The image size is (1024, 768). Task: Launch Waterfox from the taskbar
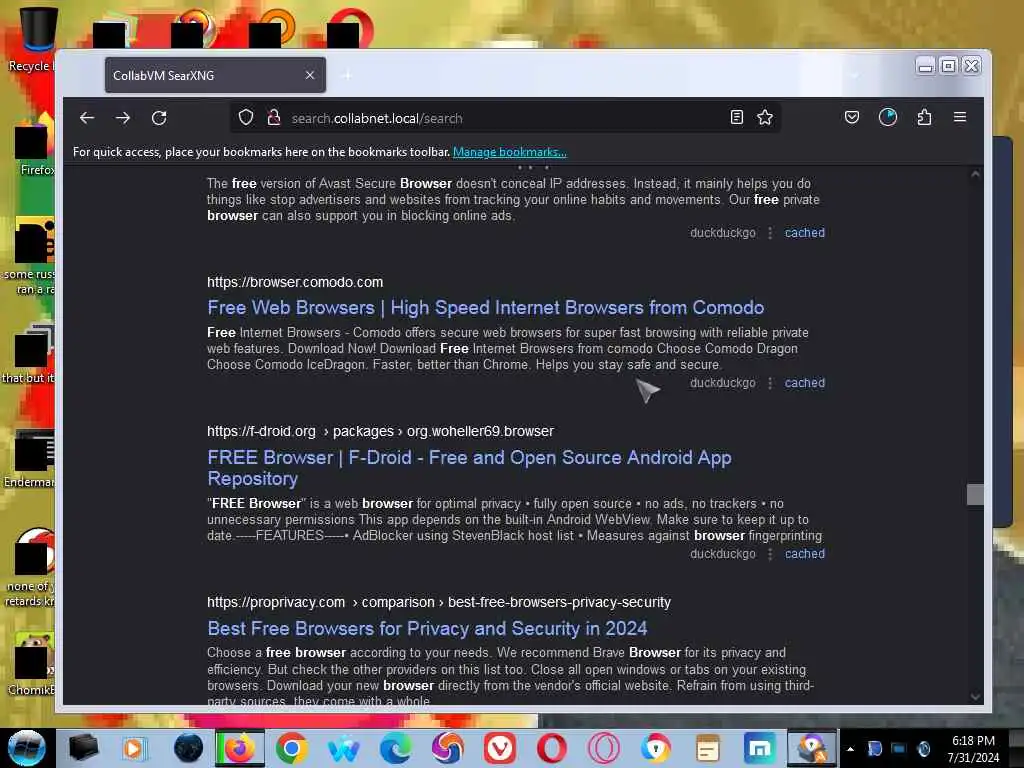click(344, 748)
